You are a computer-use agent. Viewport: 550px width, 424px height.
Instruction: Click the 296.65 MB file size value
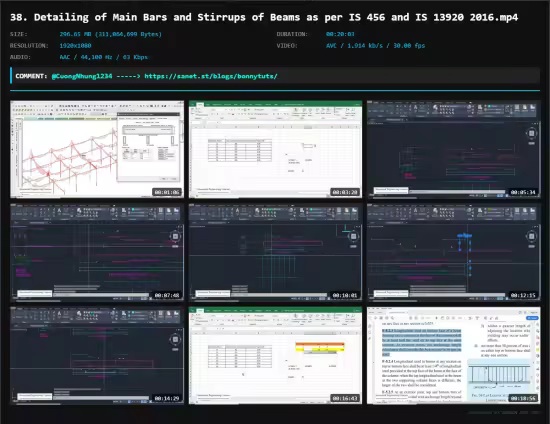point(110,34)
